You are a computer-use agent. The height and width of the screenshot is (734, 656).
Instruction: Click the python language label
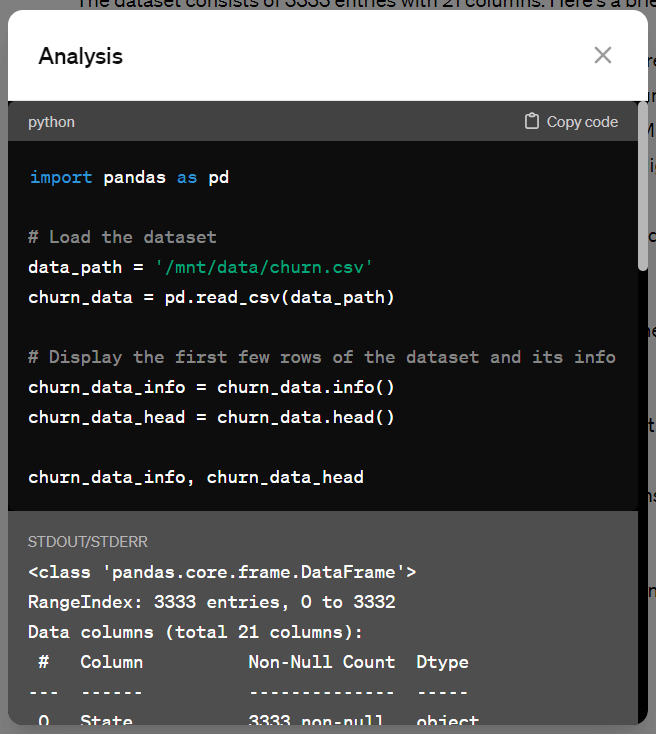point(51,122)
